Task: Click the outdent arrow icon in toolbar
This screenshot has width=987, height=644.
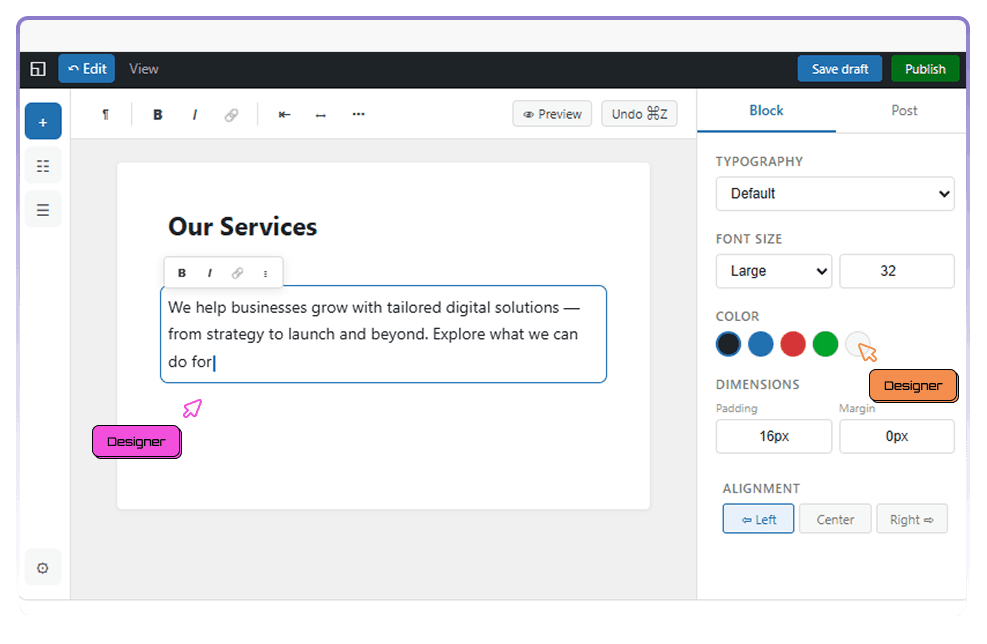Action: 285,114
